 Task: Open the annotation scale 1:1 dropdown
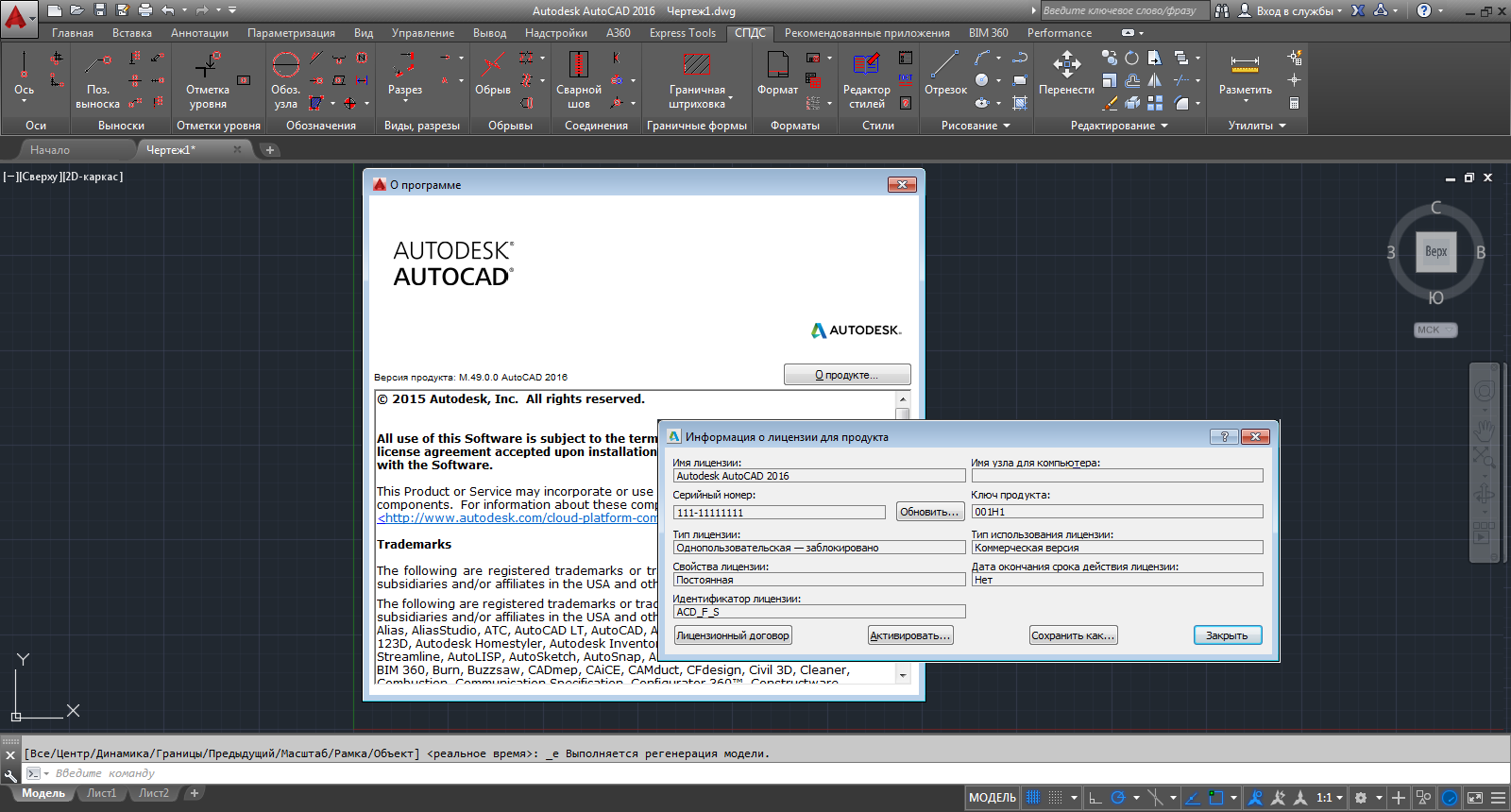click(x=1330, y=798)
